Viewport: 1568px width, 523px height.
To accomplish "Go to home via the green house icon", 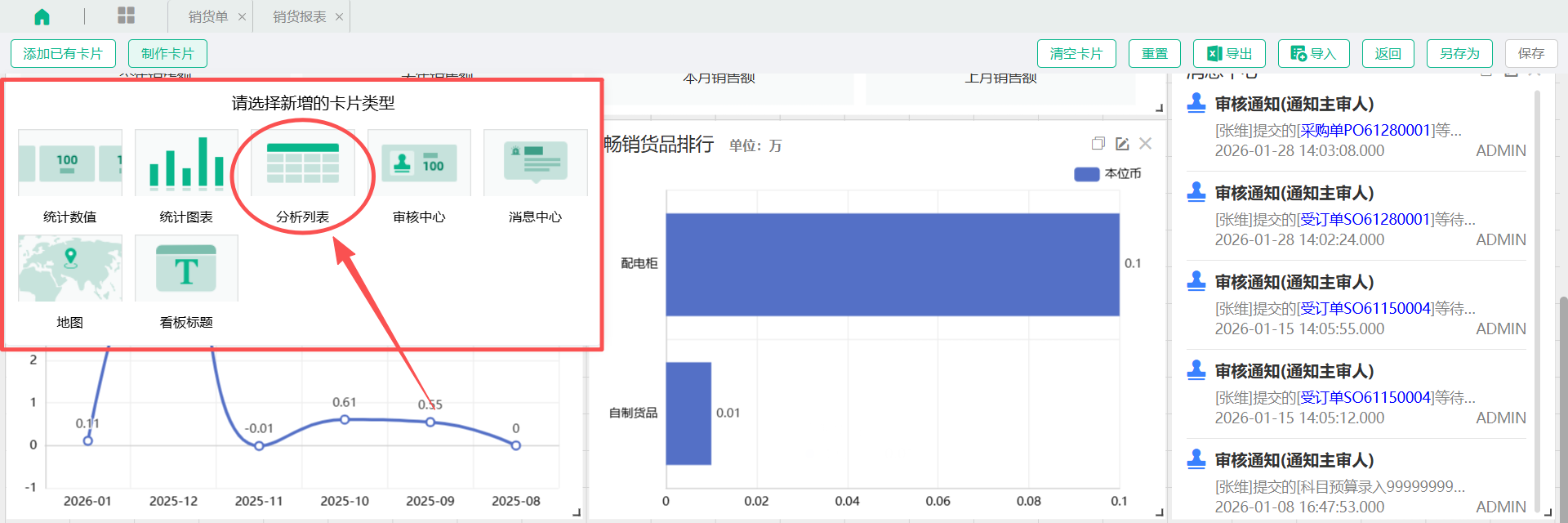I will 42,16.
